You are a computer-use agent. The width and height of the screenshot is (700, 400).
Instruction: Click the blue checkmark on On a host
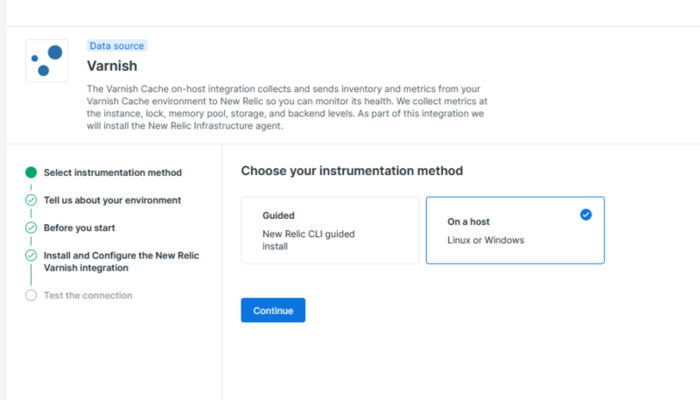pos(586,215)
